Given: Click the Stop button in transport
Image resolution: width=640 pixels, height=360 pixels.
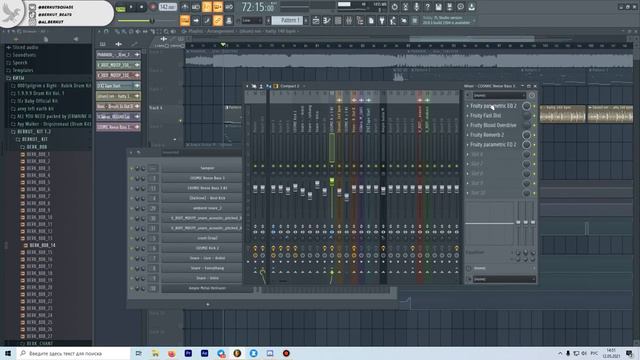Looking at the screenshot, I should [x=142, y=7].
